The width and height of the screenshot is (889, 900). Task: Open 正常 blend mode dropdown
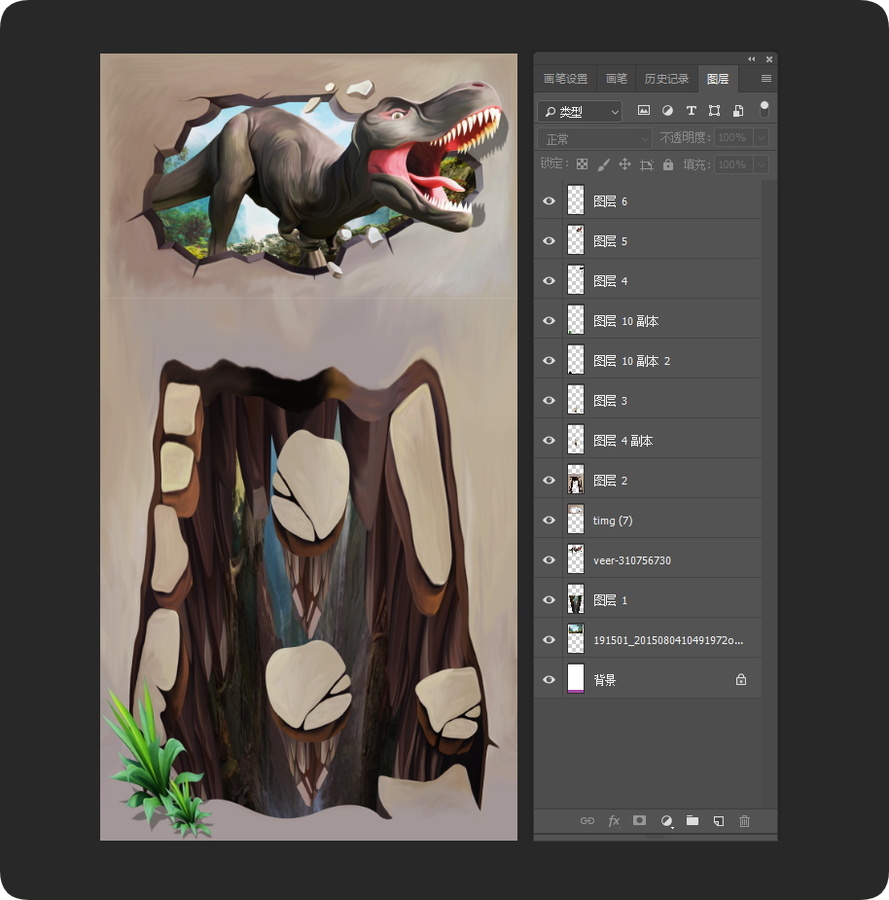(x=595, y=138)
